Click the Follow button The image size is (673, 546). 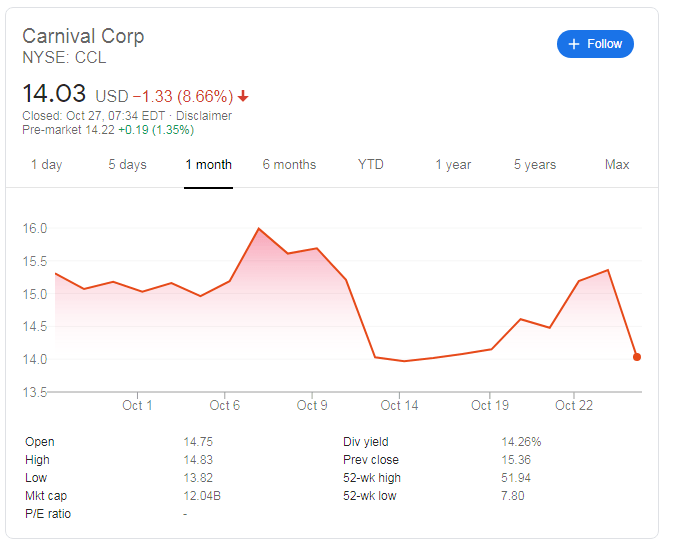coord(595,44)
